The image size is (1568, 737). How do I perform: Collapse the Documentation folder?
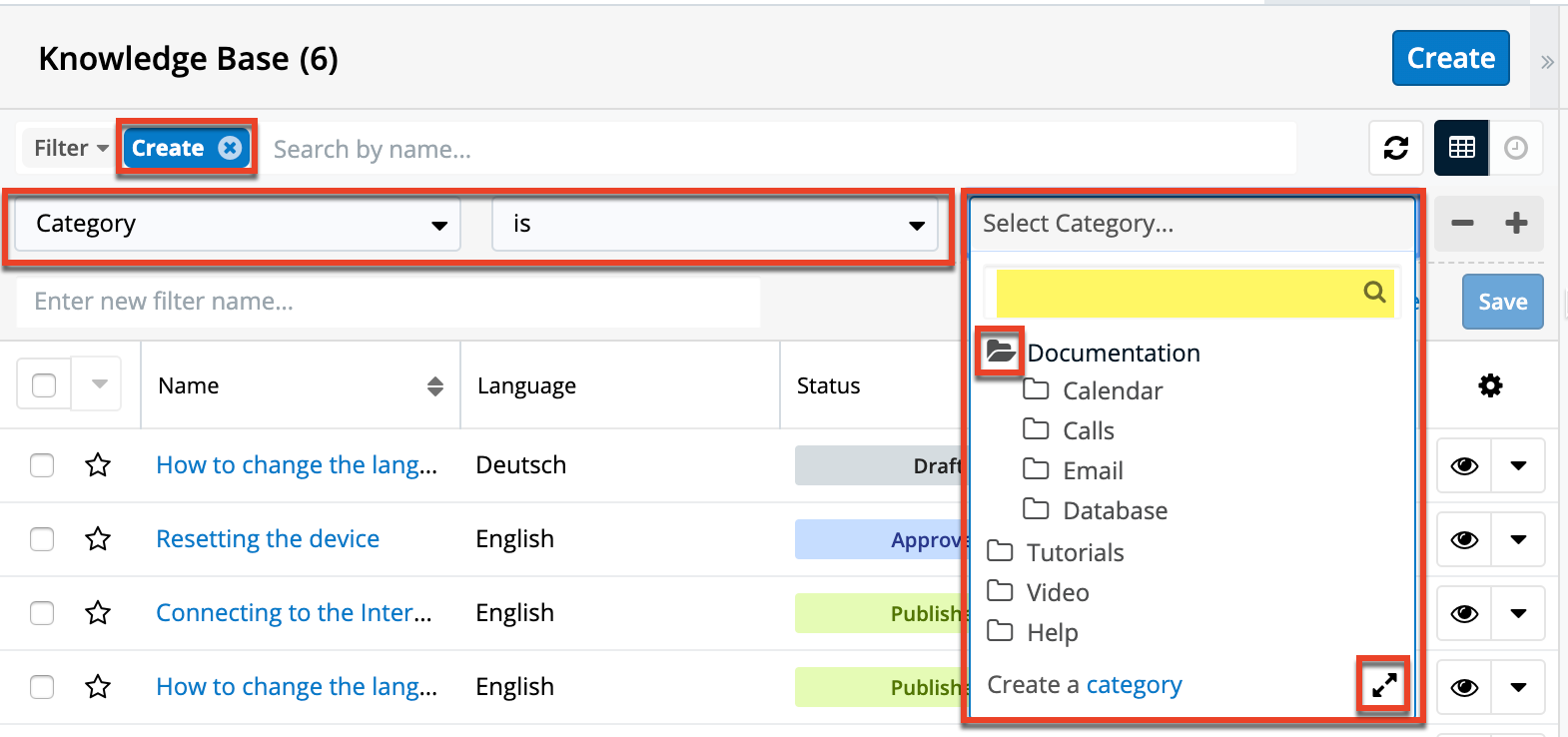pos(1000,352)
